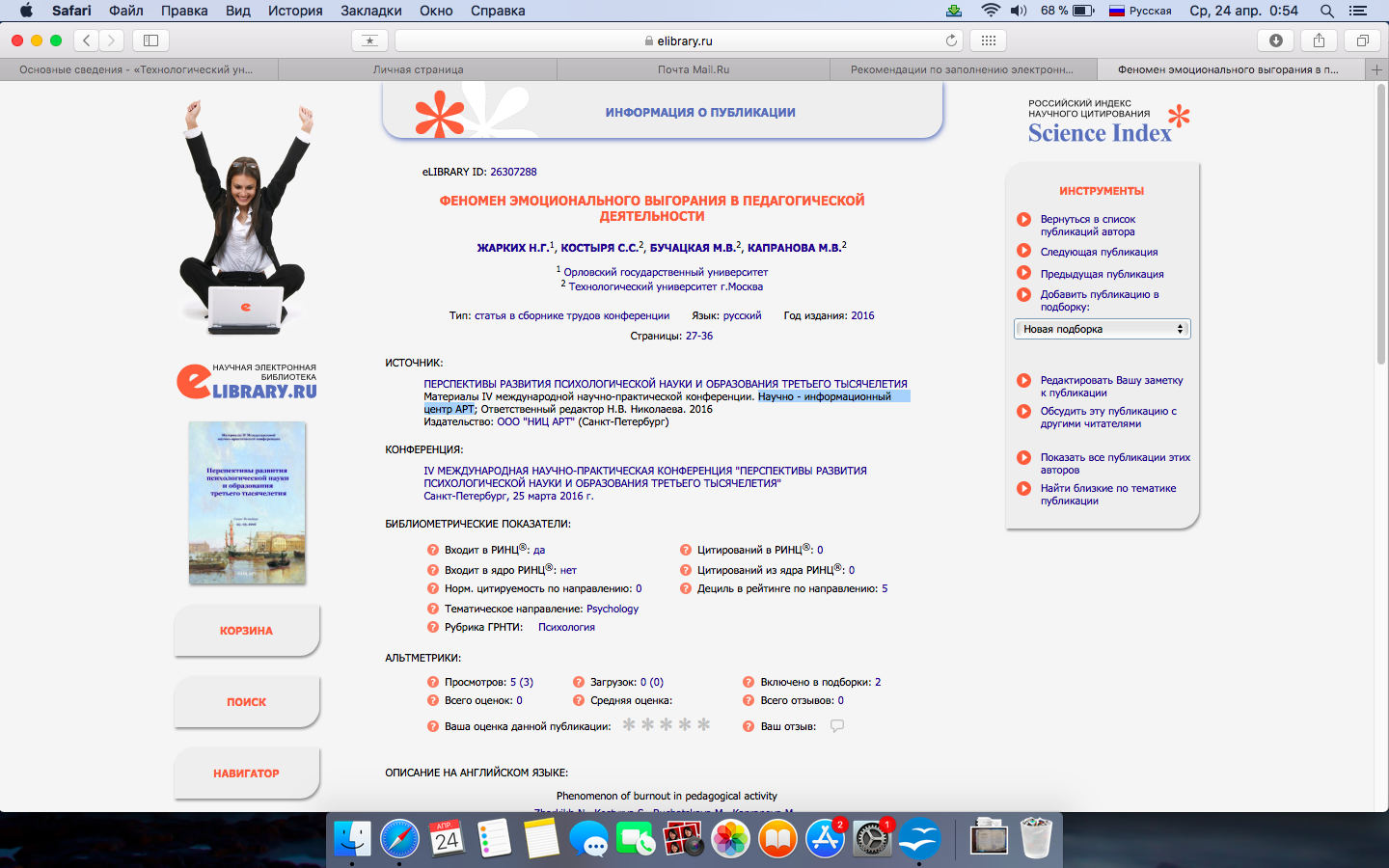Screen dimensions: 1389x868
Task: Click the Psychology thematic direction link
Action: (x=613, y=609)
